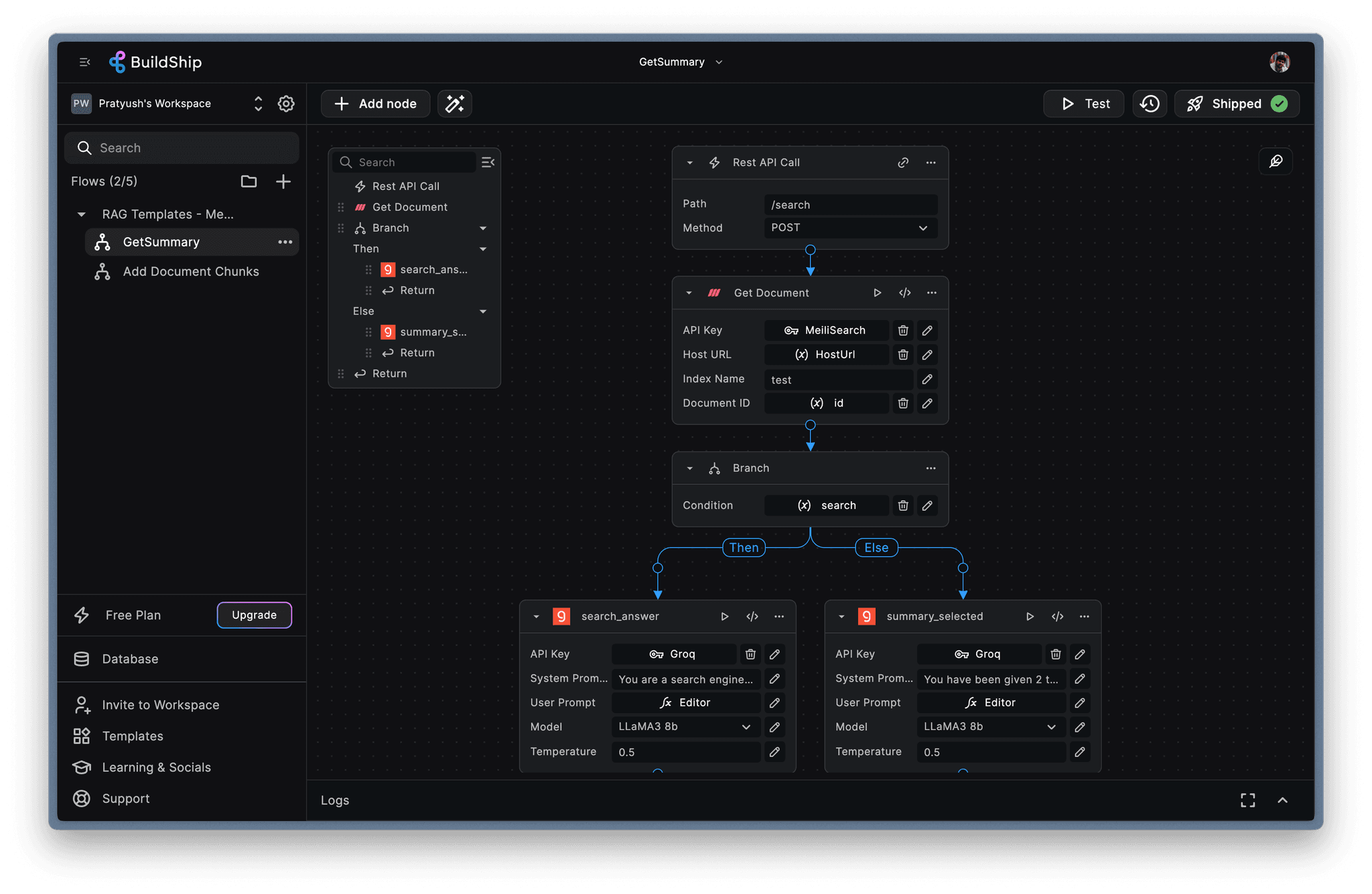
Task: Edit Document ID pencil icon
Action: pyautogui.click(x=927, y=403)
